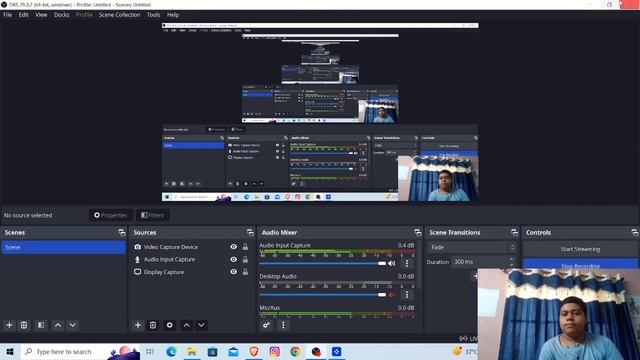The image size is (640, 360).
Task: Open File Explorer from taskbar
Action: pos(191,351)
